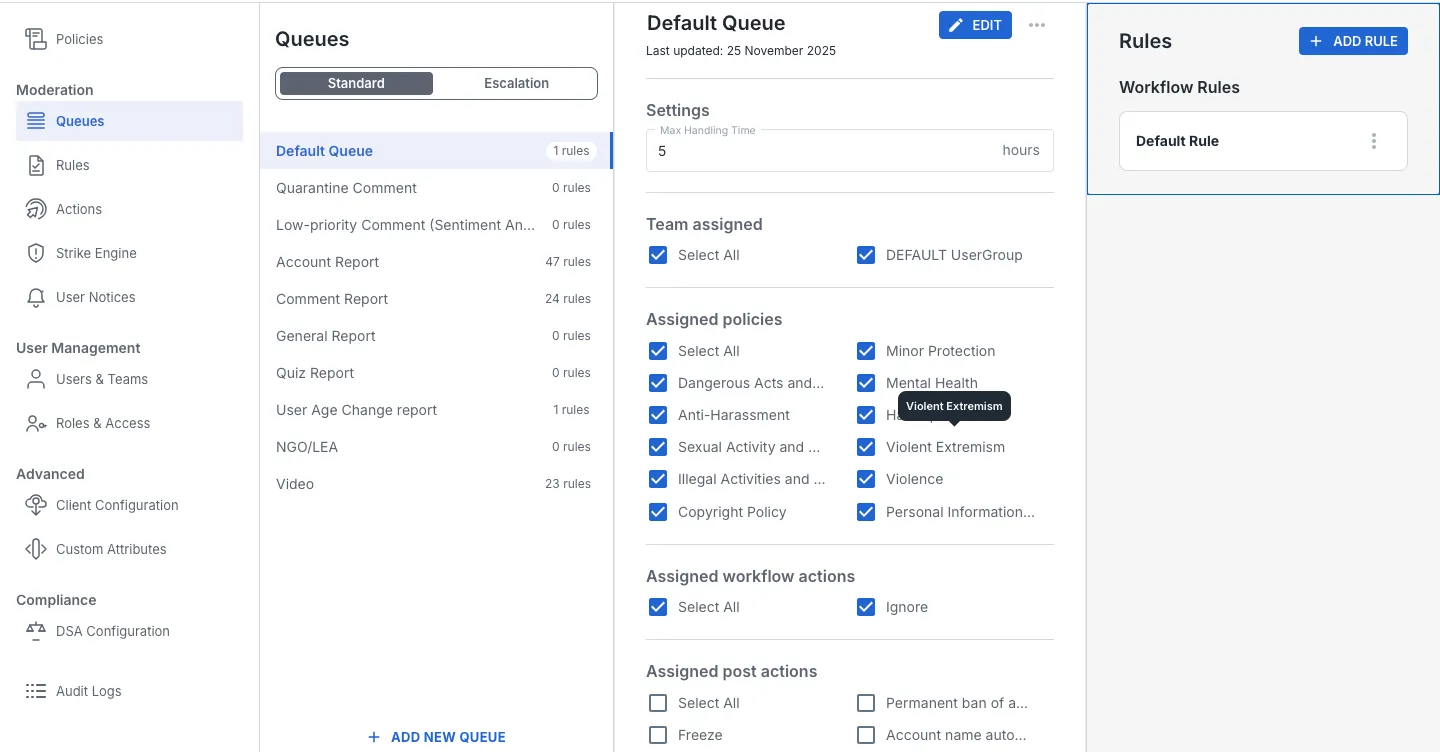Toggle the Violence policy checkbox
This screenshot has height=752, width=1440.
point(866,479)
